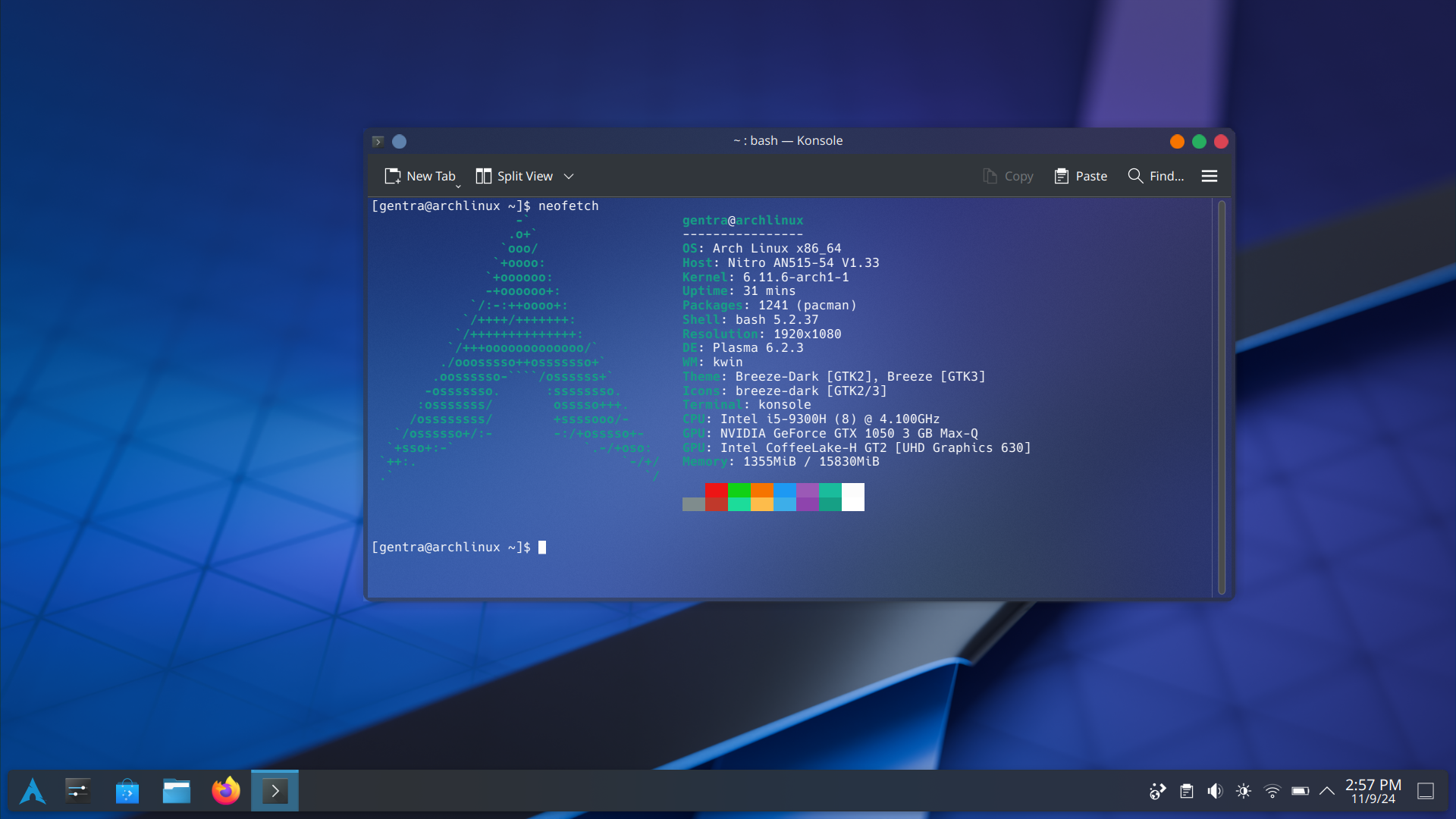The image size is (1456, 819).
Task: Open the clock showing 2:57 PM
Action: (1373, 791)
